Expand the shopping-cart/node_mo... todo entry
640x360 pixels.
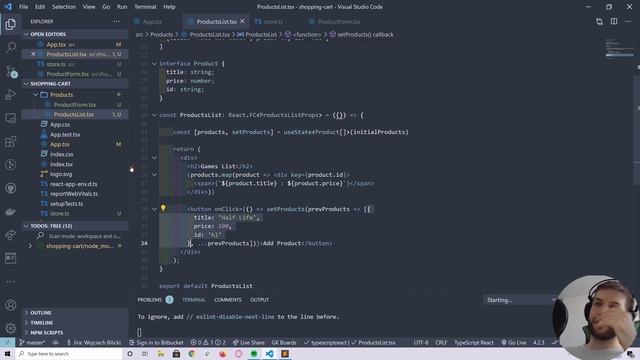pos(30,246)
